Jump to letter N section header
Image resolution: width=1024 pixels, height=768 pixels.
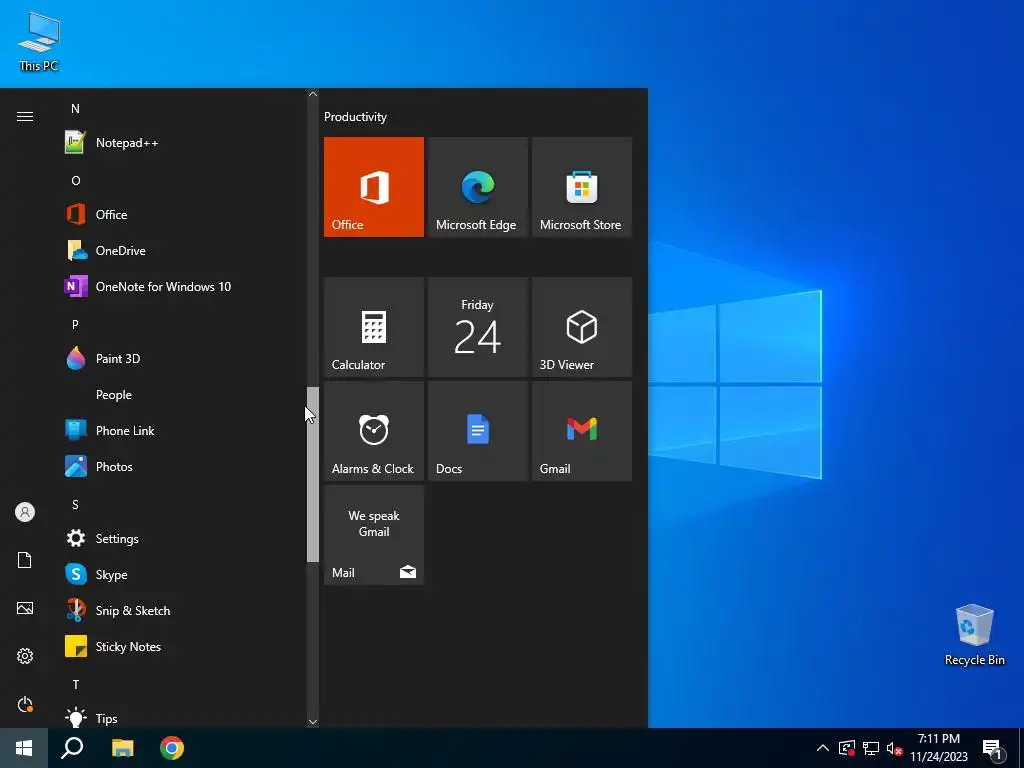click(x=75, y=109)
